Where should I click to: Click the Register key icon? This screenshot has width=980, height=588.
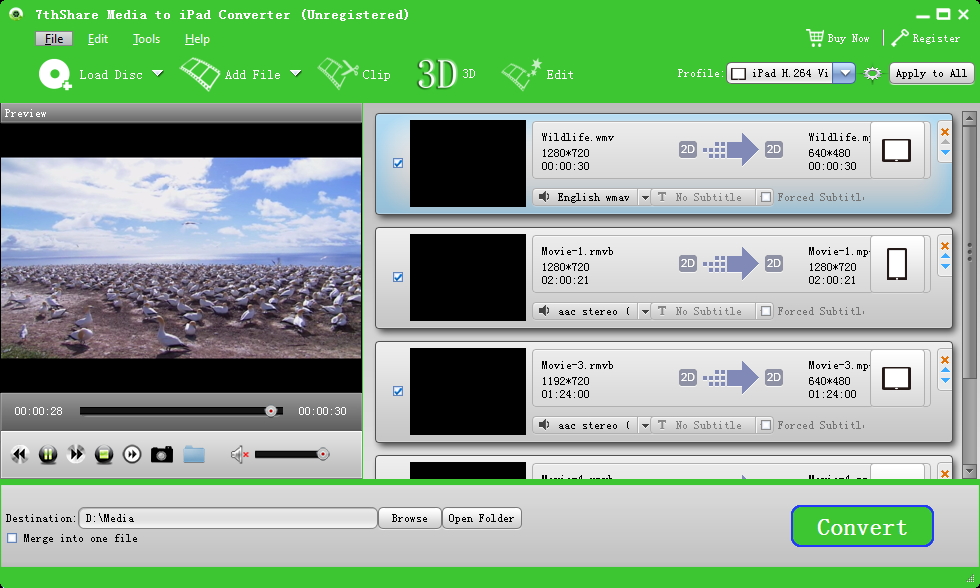coord(900,38)
